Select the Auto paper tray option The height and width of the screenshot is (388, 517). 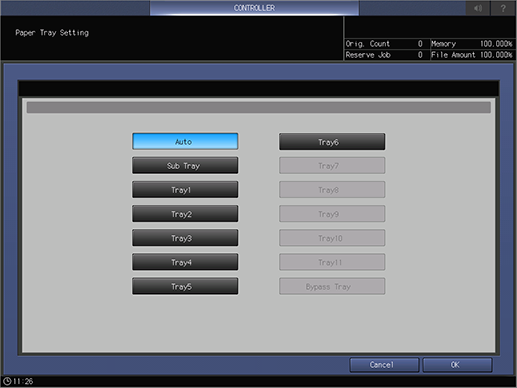pyautogui.click(x=185, y=141)
